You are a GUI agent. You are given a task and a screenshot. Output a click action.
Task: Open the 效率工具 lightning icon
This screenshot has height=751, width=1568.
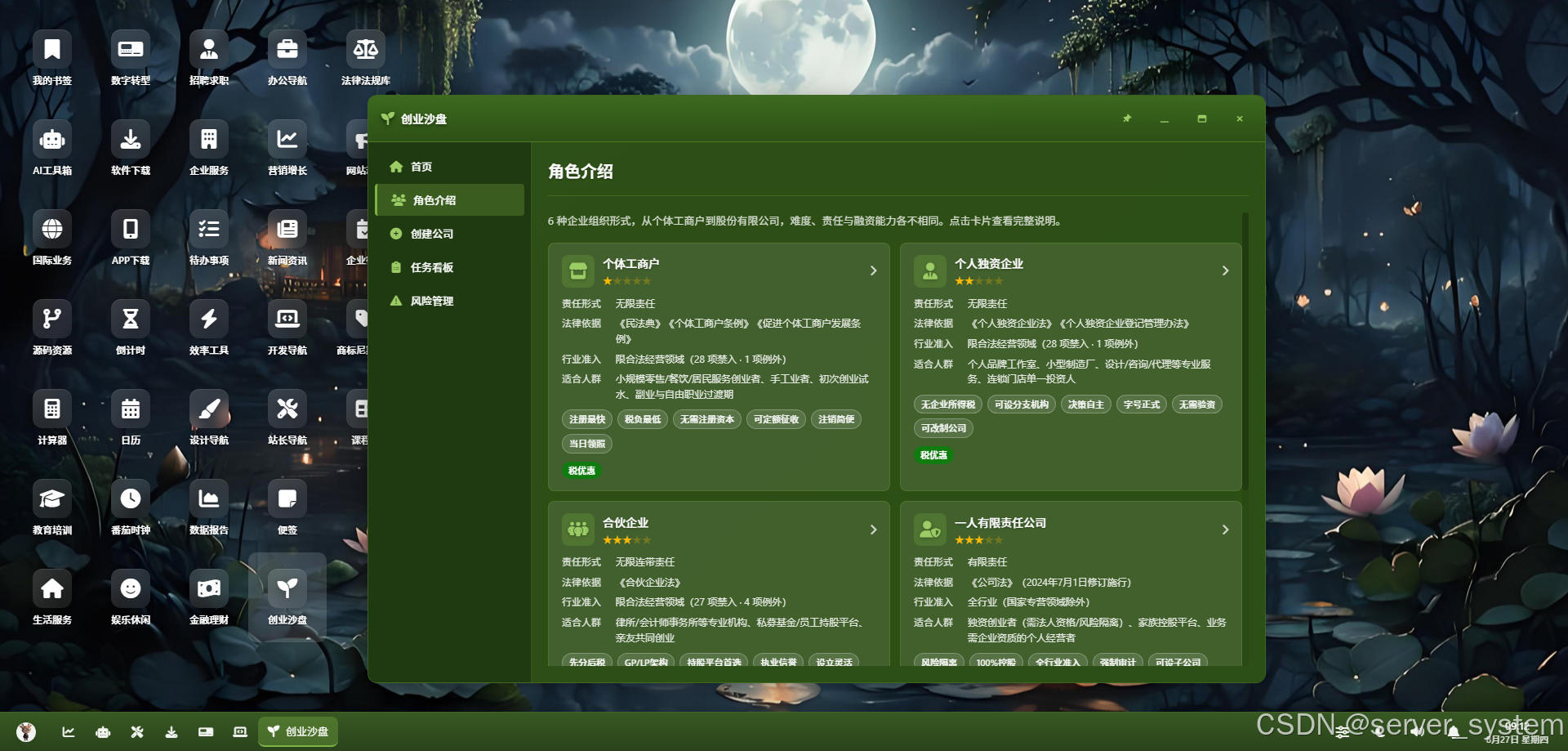[209, 327]
